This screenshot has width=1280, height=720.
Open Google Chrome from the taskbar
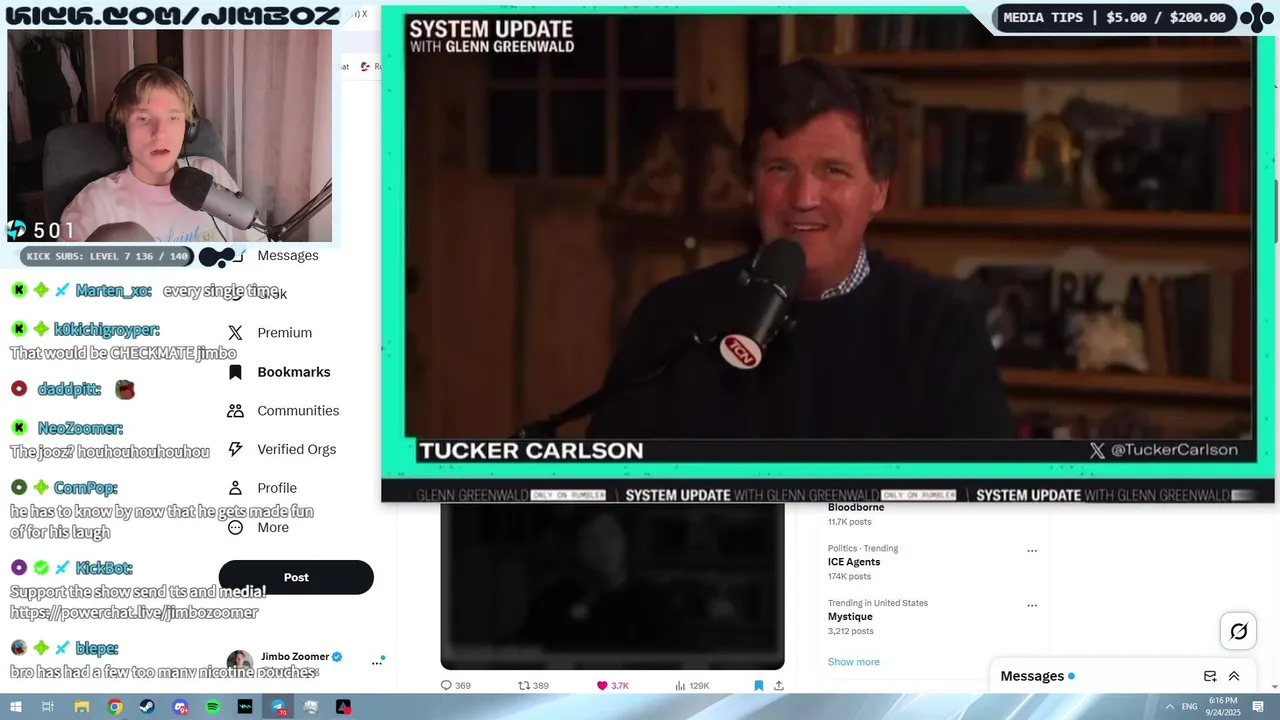(115, 707)
